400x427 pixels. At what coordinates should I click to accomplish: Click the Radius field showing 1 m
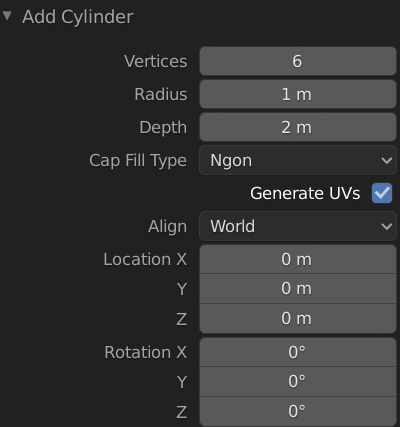coord(298,94)
